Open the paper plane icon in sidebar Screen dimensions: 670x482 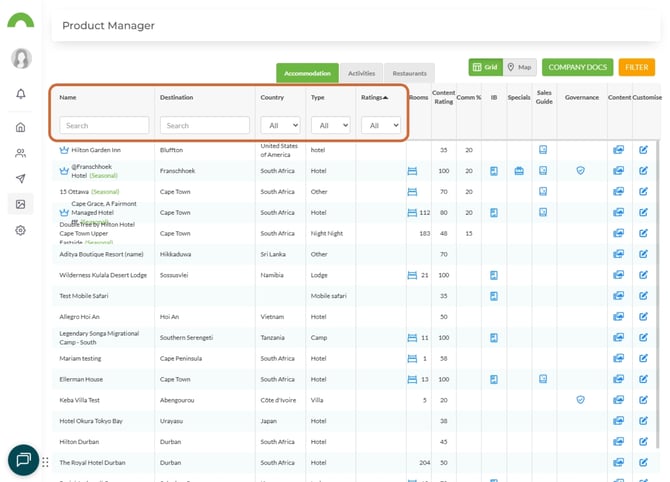[21, 179]
